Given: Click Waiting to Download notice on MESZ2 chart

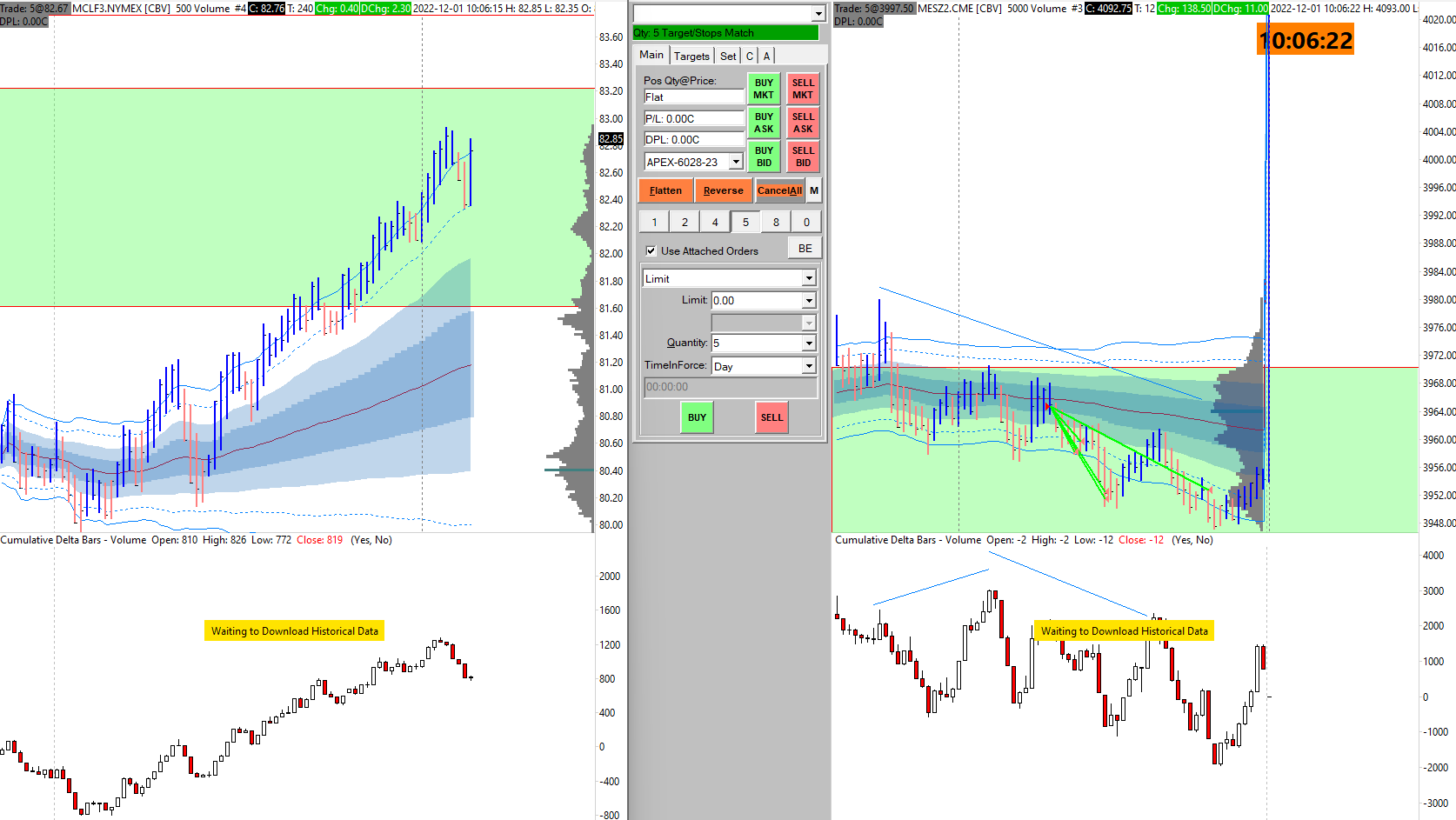Looking at the screenshot, I should pyautogui.click(x=1125, y=631).
